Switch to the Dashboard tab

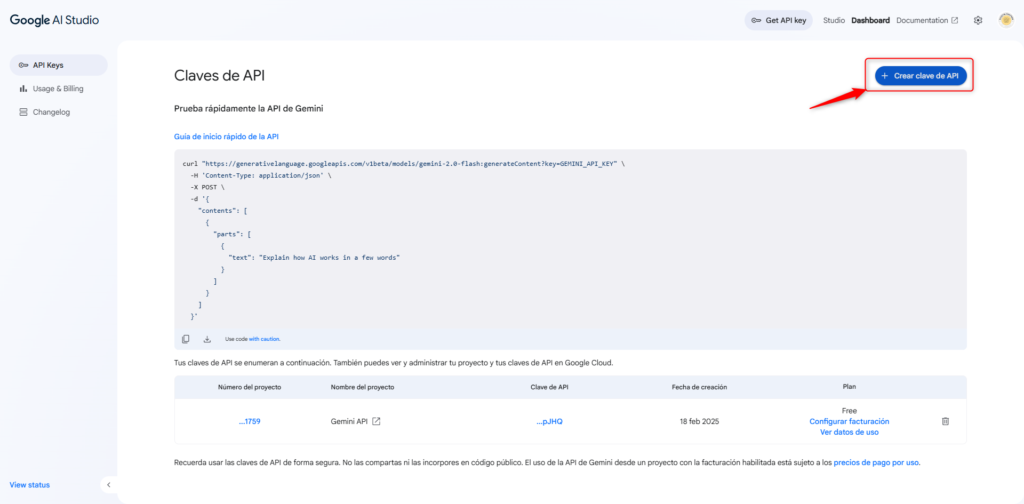(x=871, y=20)
